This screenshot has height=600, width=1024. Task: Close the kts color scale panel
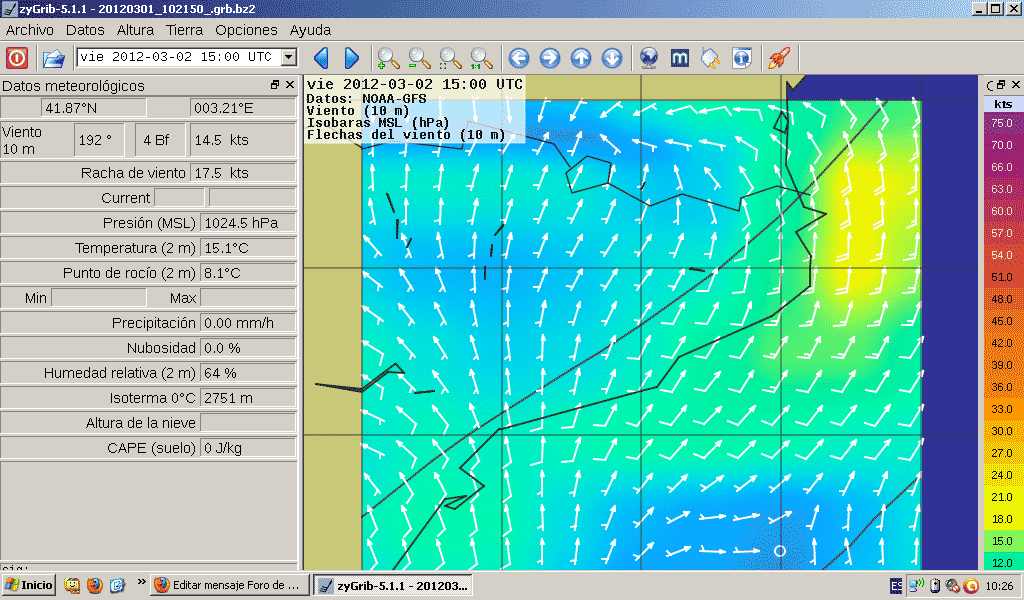coord(1016,85)
